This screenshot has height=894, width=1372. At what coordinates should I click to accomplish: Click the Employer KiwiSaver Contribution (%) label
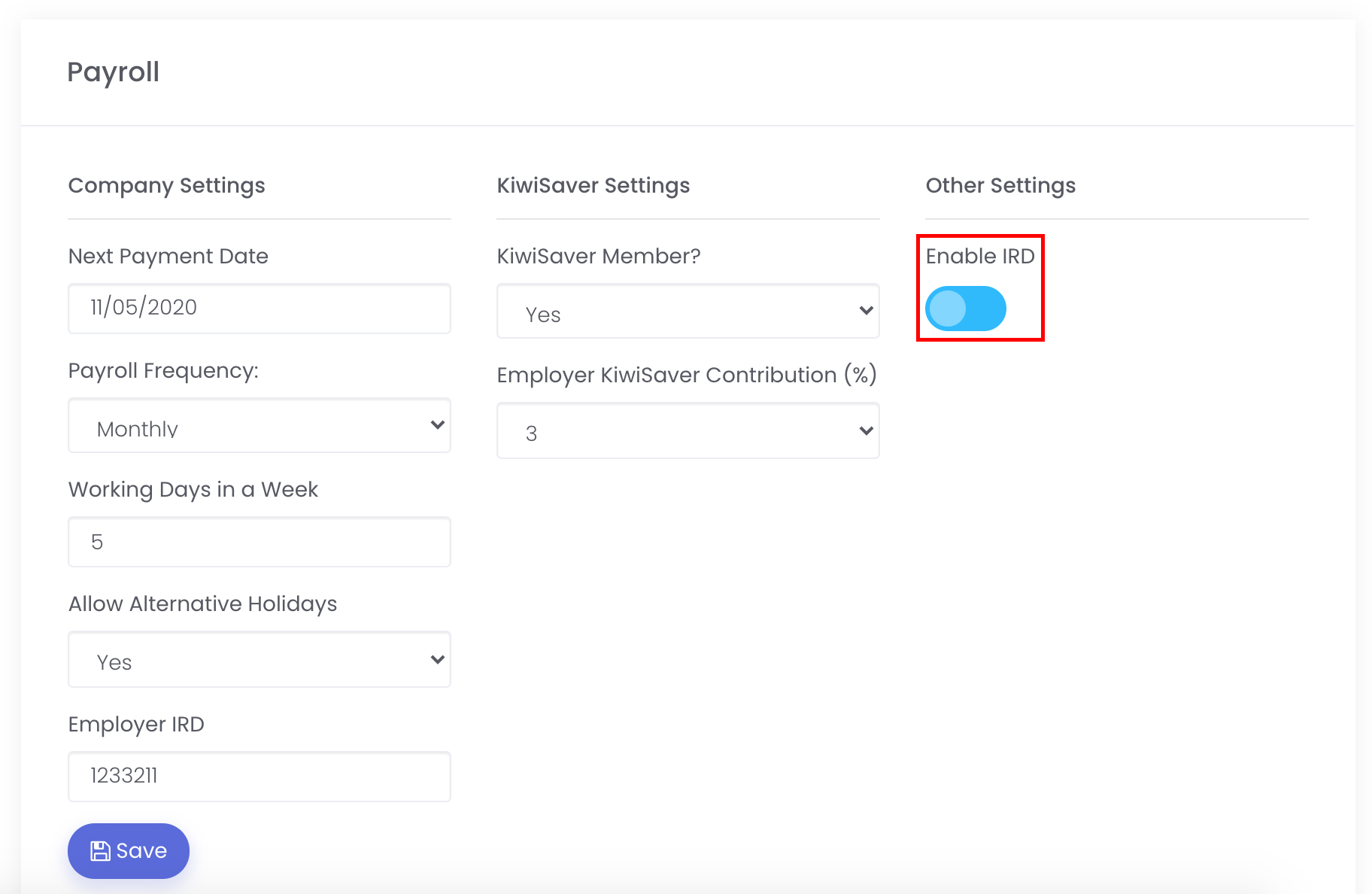(x=686, y=376)
